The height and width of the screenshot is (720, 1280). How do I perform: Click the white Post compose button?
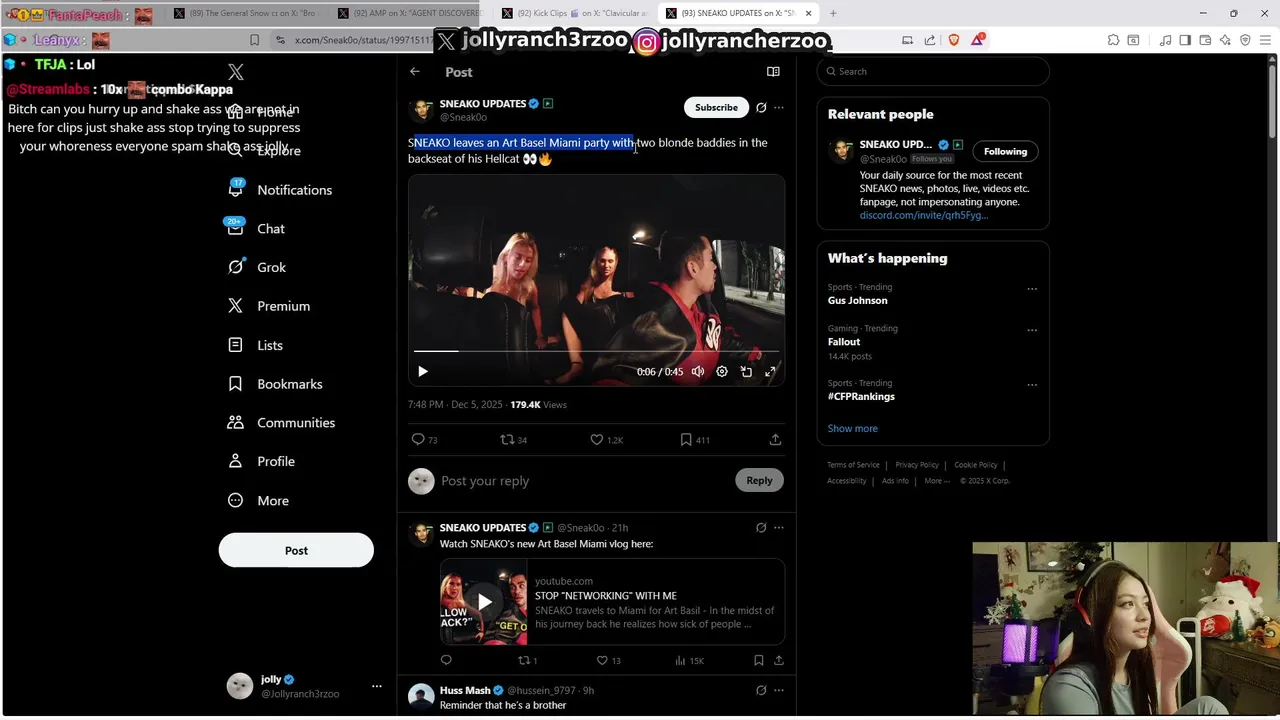click(x=296, y=550)
